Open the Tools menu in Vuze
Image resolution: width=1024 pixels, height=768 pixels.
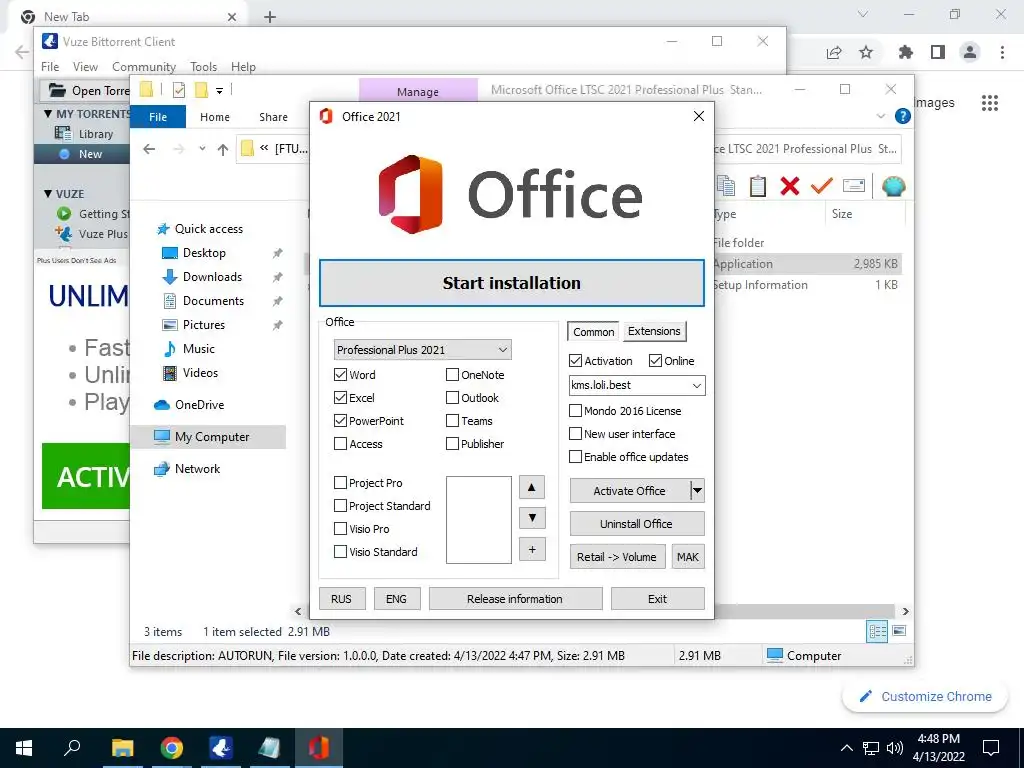[x=203, y=67]
